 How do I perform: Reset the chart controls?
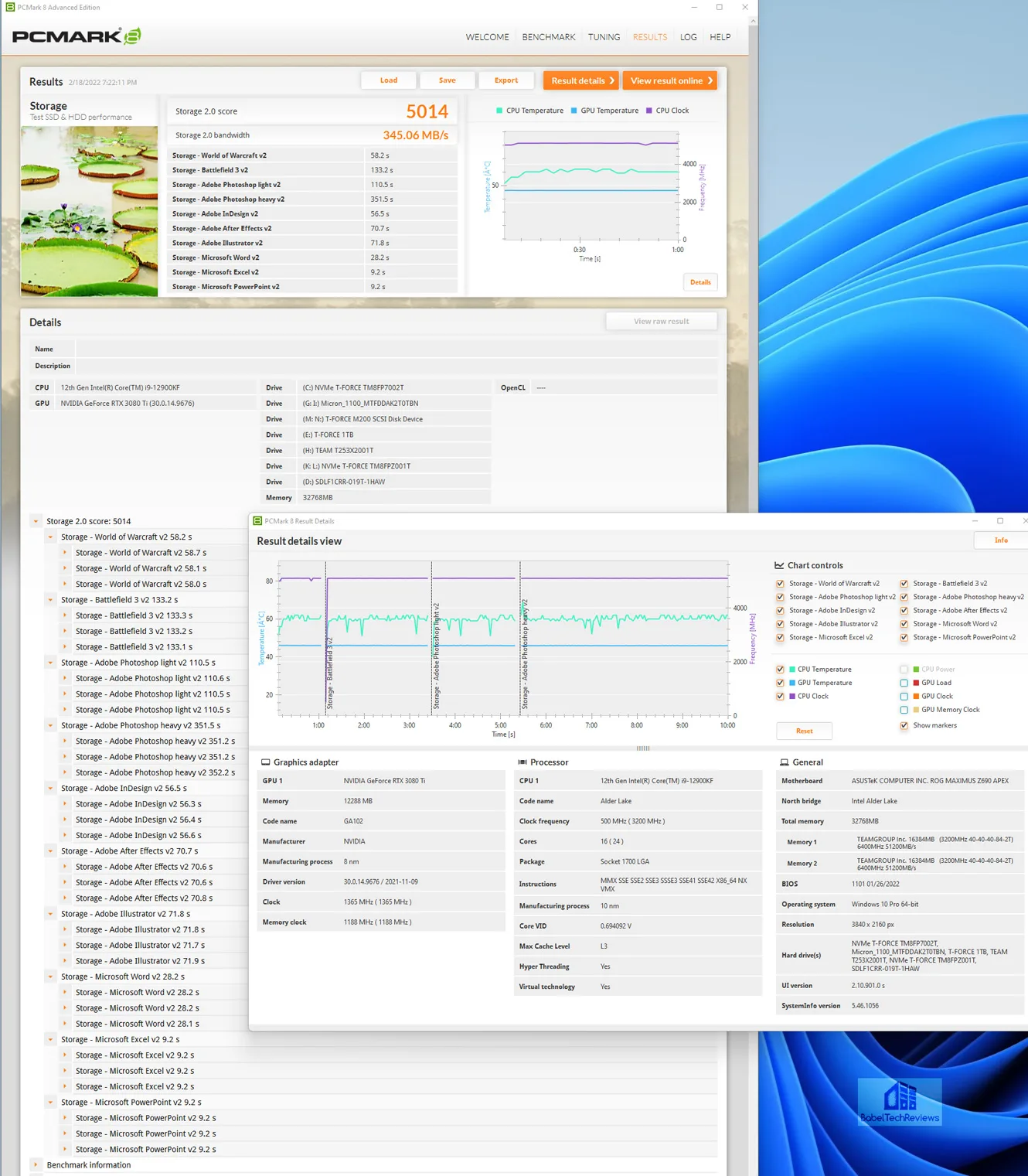(x=805, y=731)
